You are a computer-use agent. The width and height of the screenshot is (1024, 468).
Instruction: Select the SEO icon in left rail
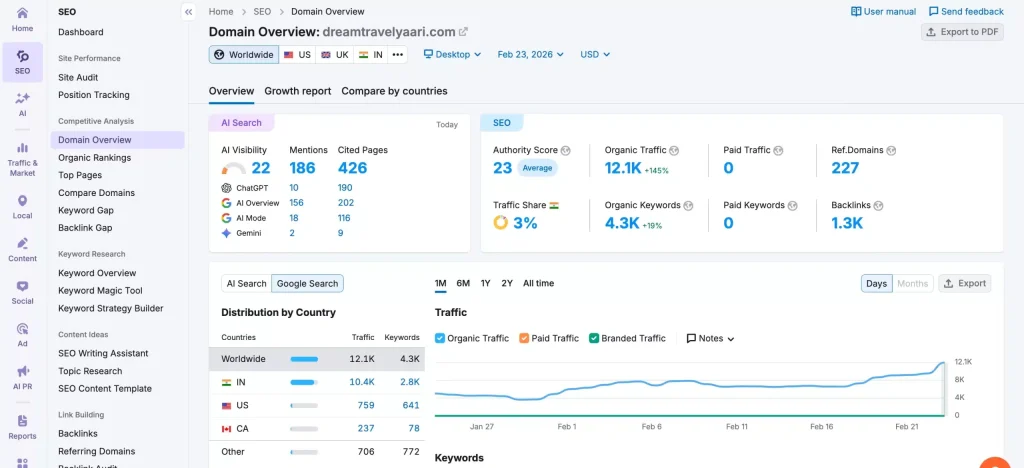coord(22,62)
